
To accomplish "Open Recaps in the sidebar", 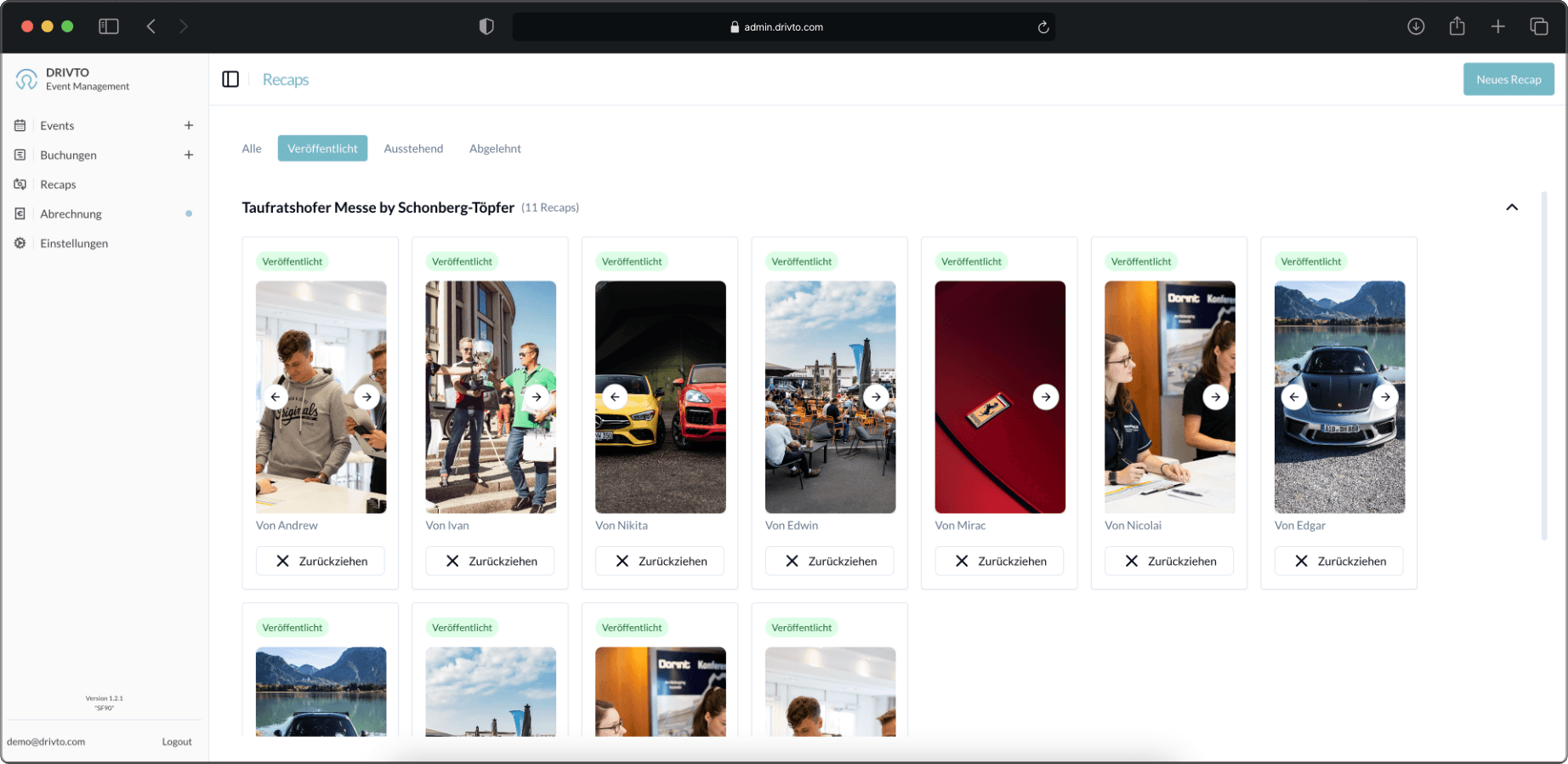I will click(x=58, y=185).
